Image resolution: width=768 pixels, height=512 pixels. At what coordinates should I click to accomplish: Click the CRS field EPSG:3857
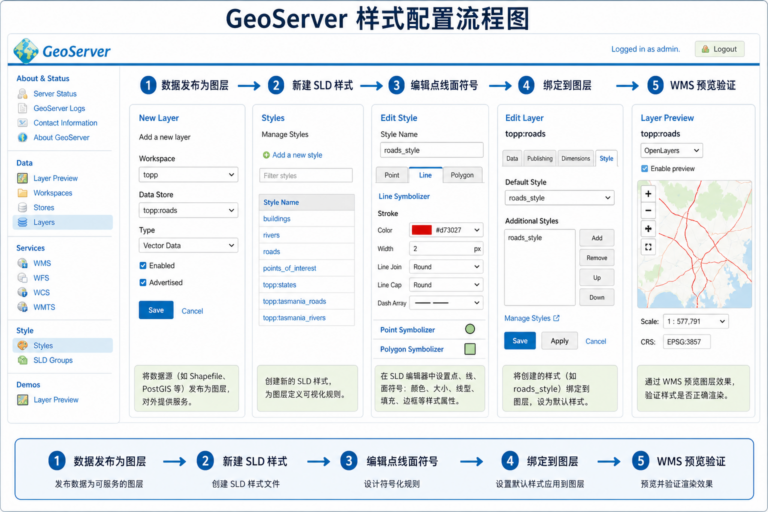[687, 341]
